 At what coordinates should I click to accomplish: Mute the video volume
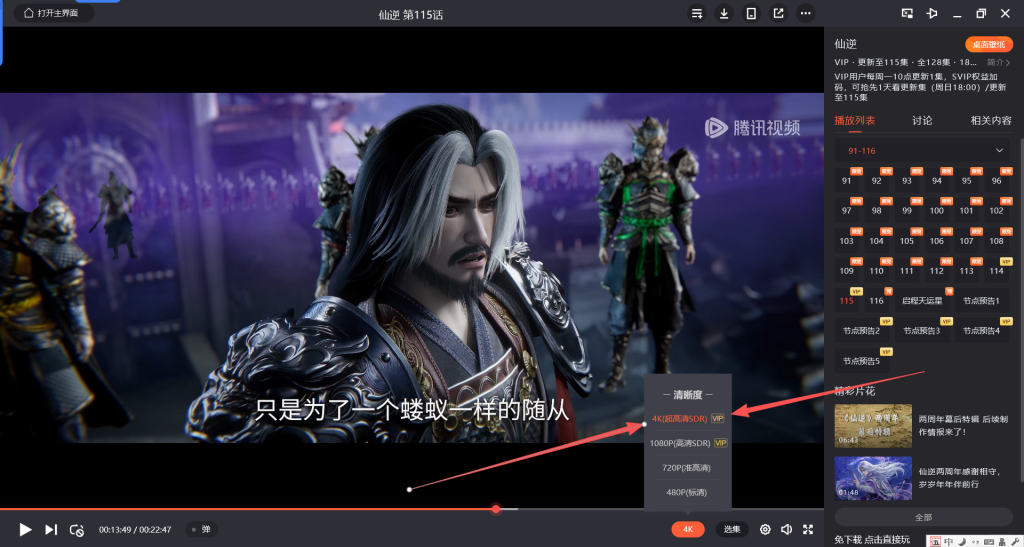786,529
